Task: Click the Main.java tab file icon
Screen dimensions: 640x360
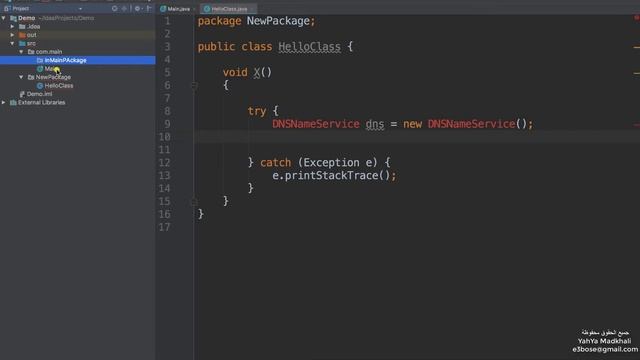Action: point(163,9)
